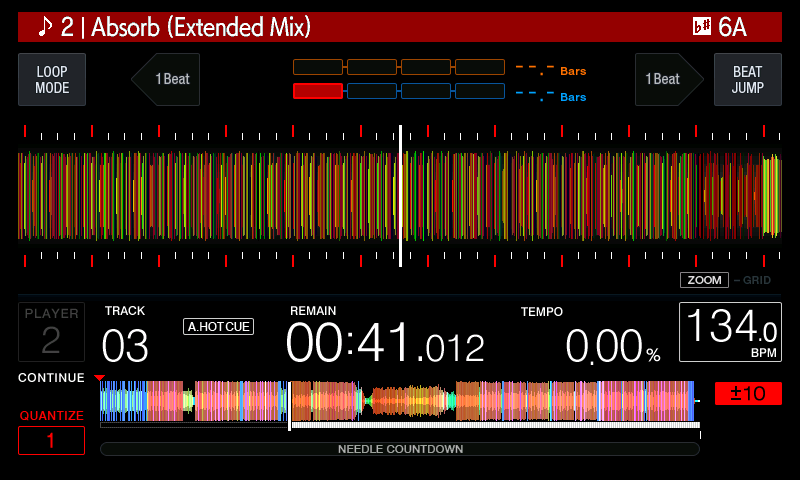Tap the LOOP MODE button
800x480 pixels.
[x=52, y=80]
